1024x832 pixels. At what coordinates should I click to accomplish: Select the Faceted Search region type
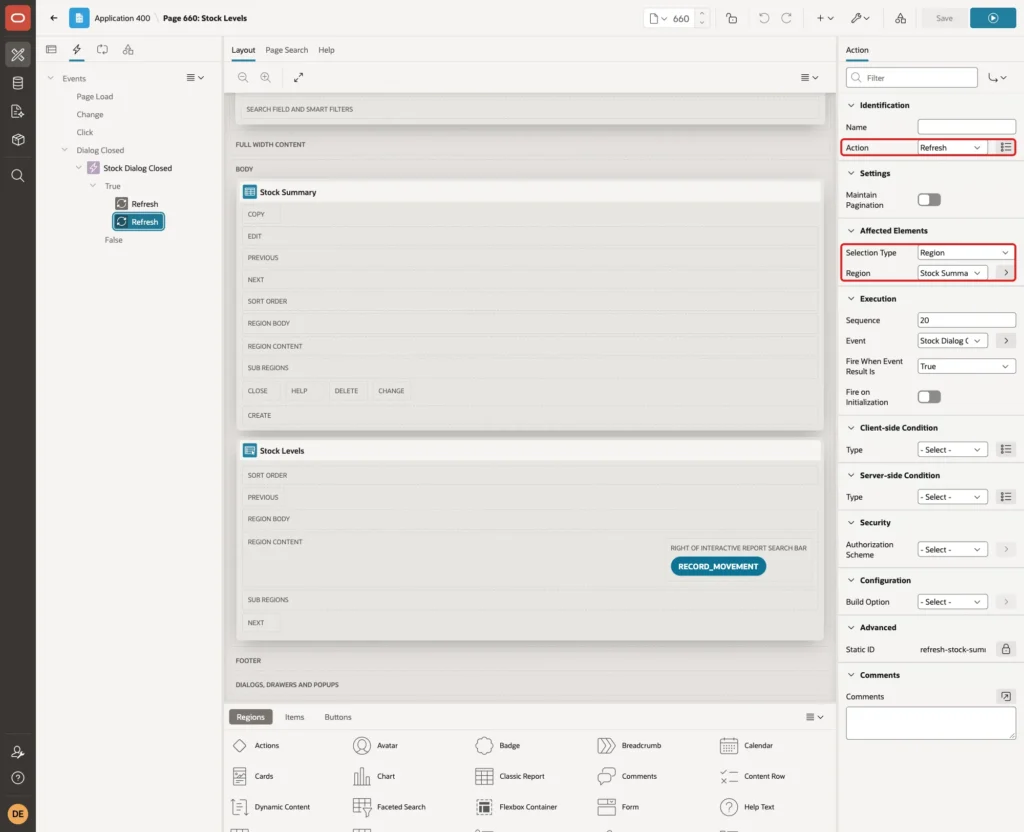click(389, 807)
